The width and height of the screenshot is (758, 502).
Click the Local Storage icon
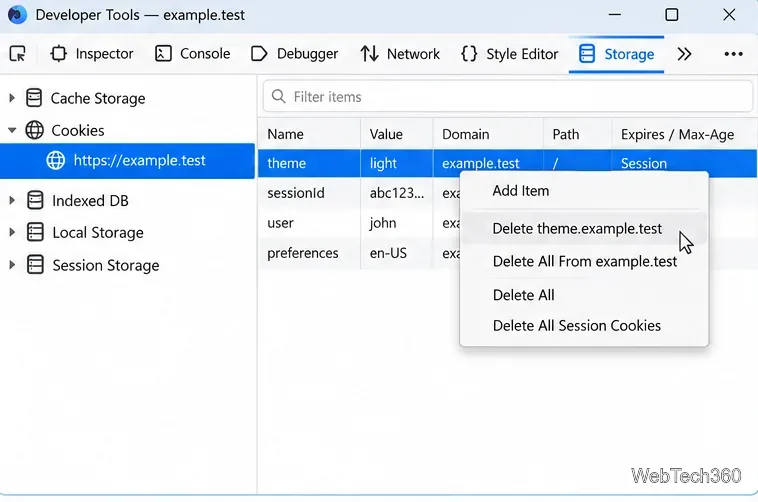tap(35, 232)
